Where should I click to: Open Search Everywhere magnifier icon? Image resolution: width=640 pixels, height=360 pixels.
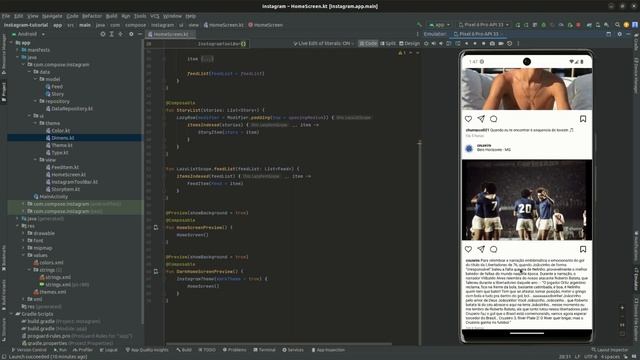[617, 25]
